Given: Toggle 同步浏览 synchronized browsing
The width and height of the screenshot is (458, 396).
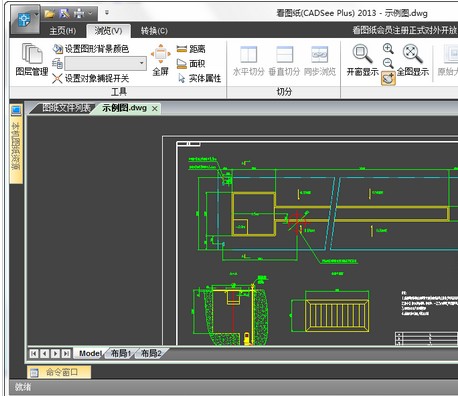Looking at the screenshot, I should coord(320,61).
